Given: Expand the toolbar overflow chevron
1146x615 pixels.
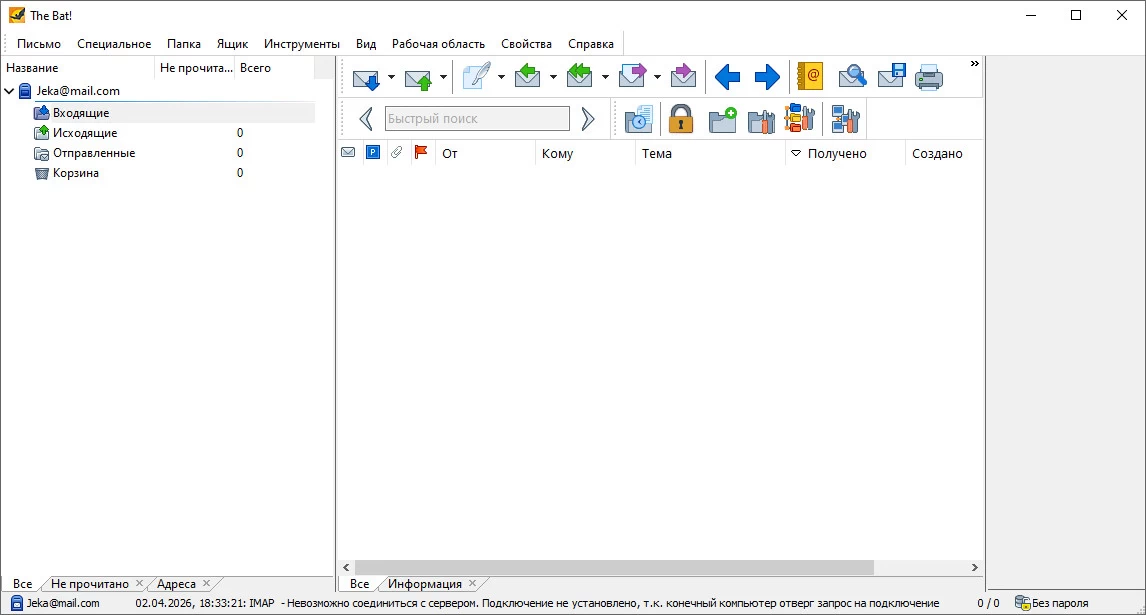Looking at the screenshot, I should (974, 64).
